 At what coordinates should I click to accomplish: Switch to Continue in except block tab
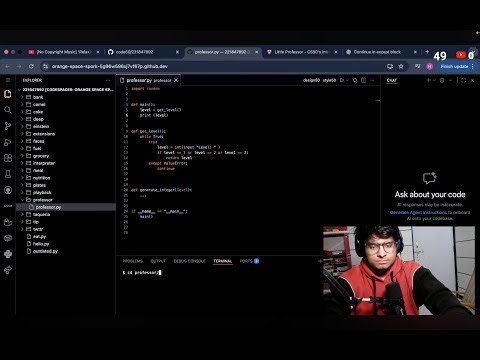click(381, 52)
